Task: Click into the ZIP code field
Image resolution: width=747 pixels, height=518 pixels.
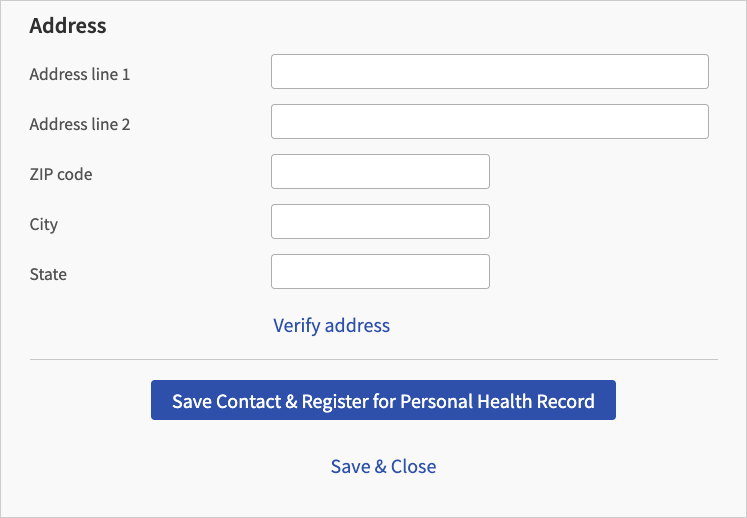Action: (x=380, y=172)
